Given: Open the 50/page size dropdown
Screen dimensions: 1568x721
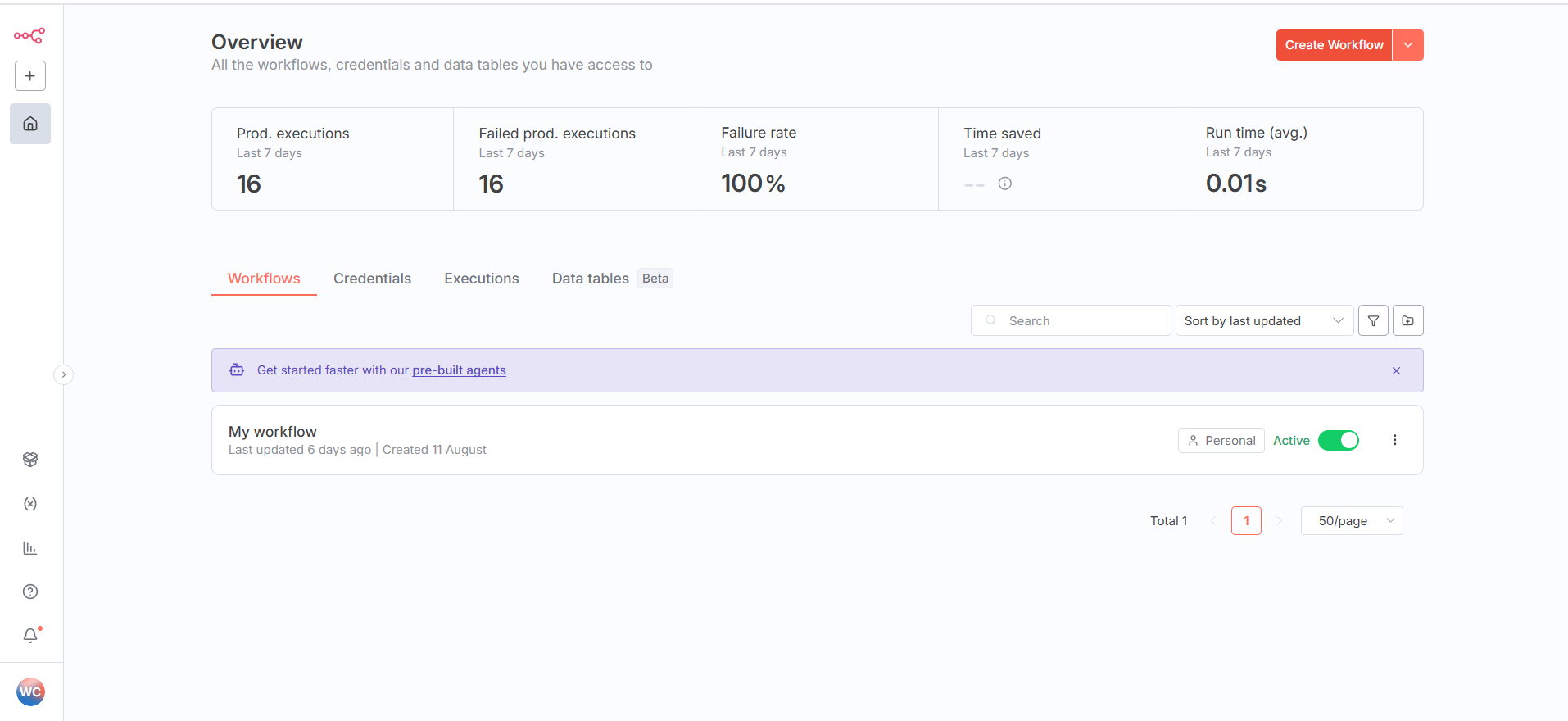Looking at the screenshot, I should tap(1351, 521).
